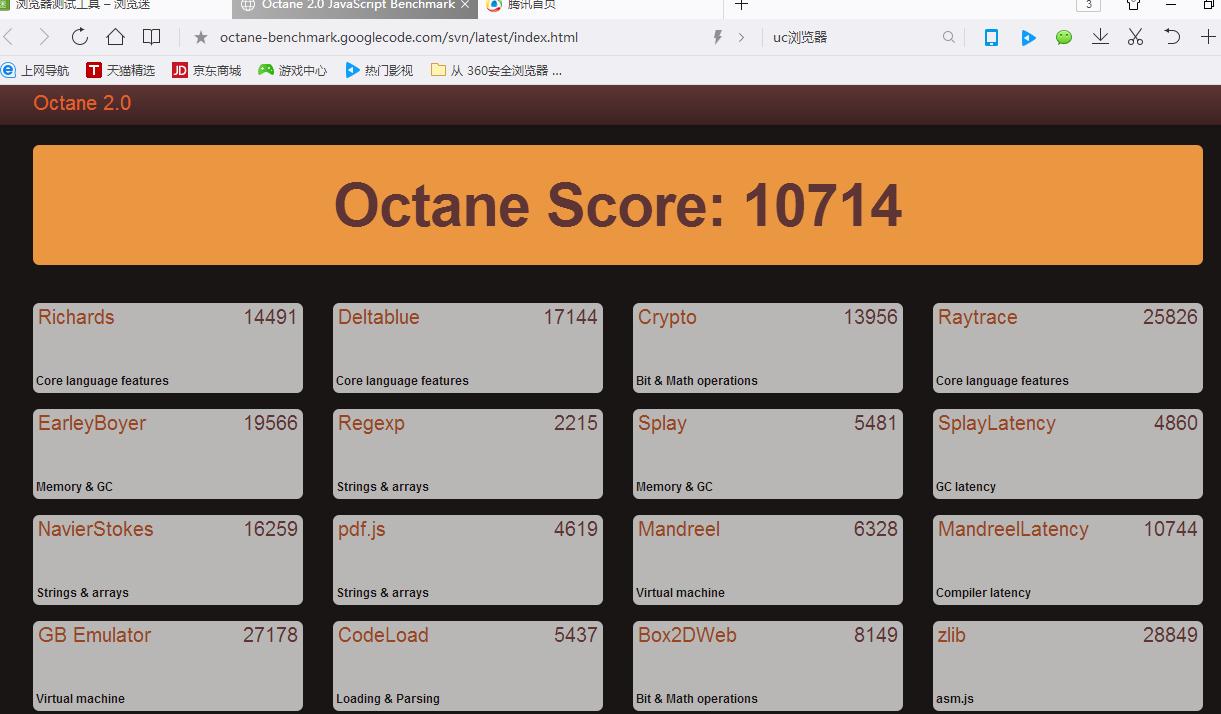This screenshot has width=1221, height=714.
Task: Expand the chevron next to lightning icon
Action: click(741, 37)
